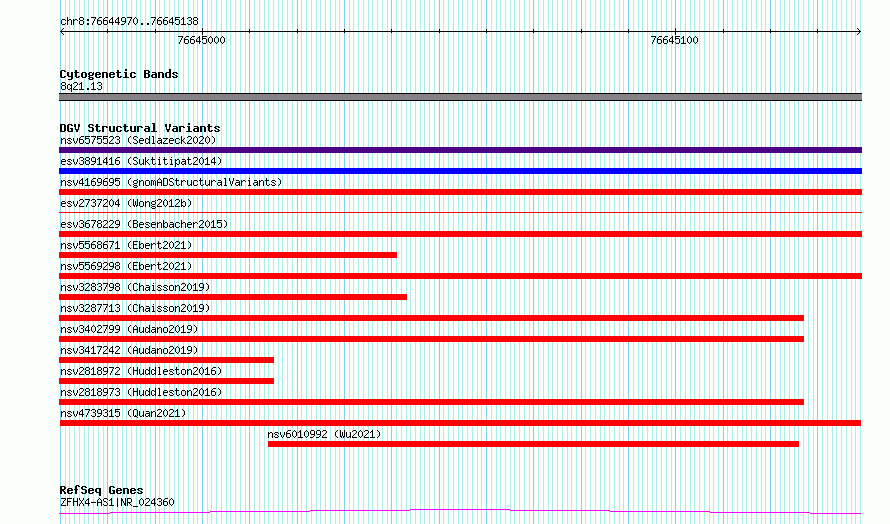
Task: Click the red nsv3402799 variant bar
Action: (431, 339)
